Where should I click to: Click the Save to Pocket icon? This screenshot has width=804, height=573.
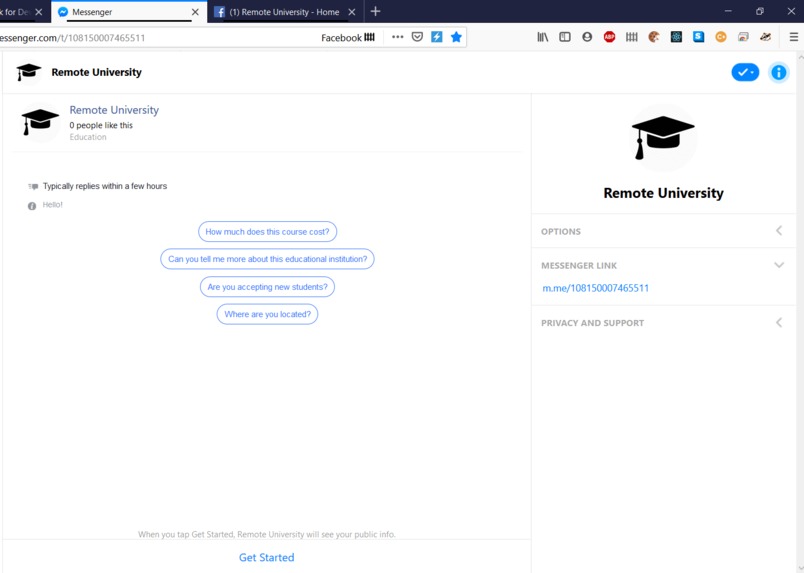point(417,37)
